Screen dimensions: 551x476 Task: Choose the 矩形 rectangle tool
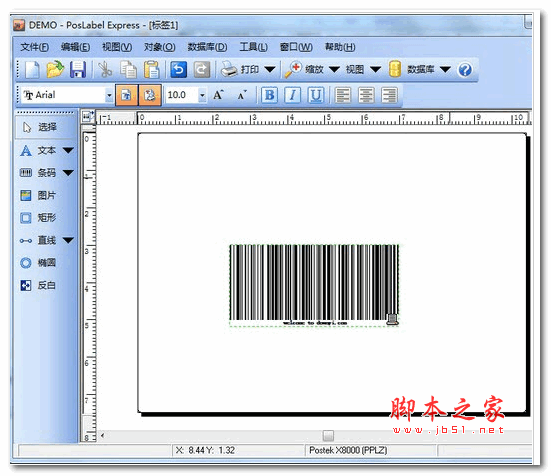pos(38,218)
